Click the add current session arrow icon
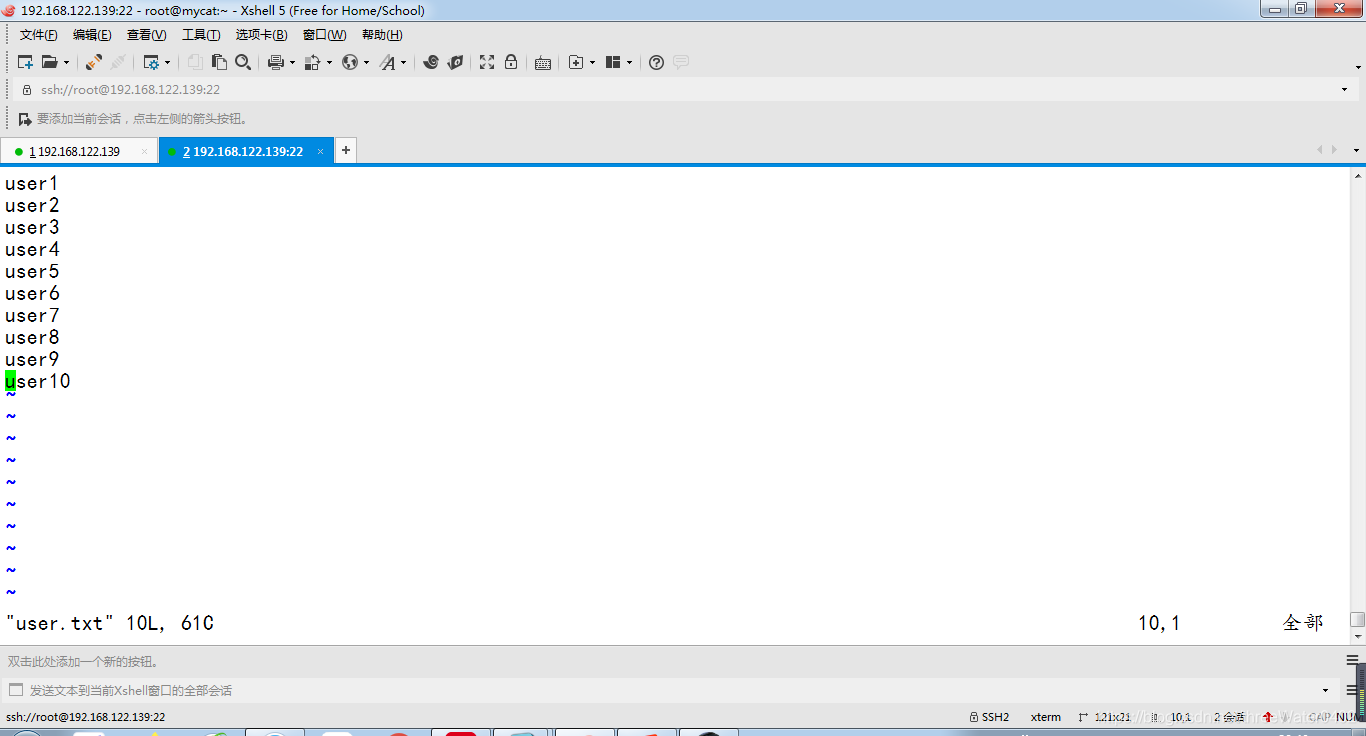Viewport: 1366px width, 736px height. point(25,119)
